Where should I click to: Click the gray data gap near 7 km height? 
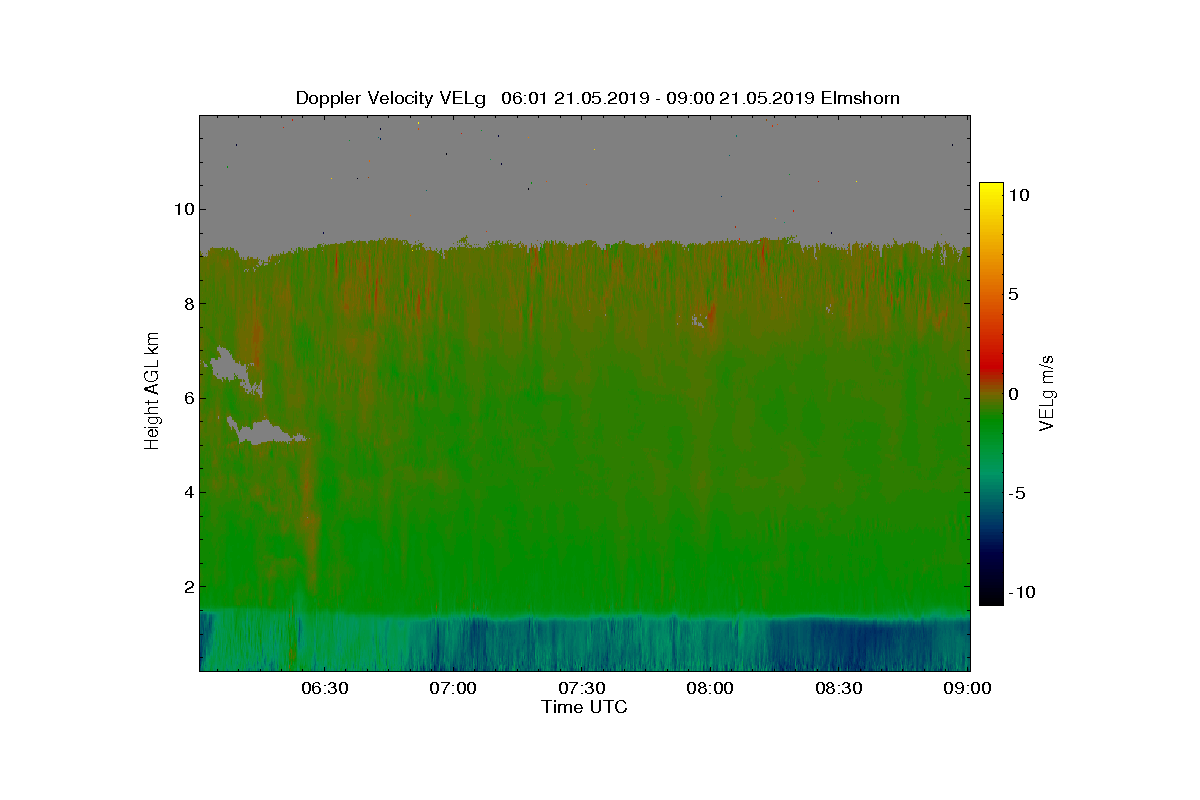click(232, 366)
